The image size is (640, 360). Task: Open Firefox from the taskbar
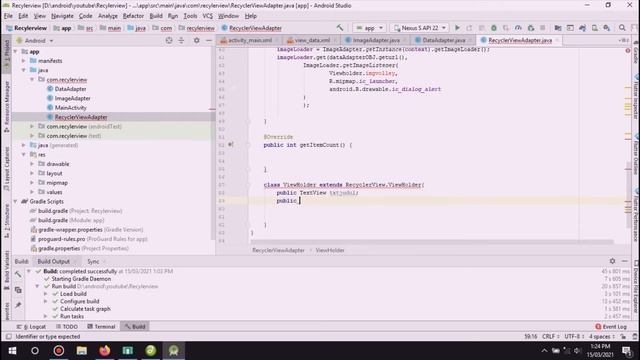104,350
